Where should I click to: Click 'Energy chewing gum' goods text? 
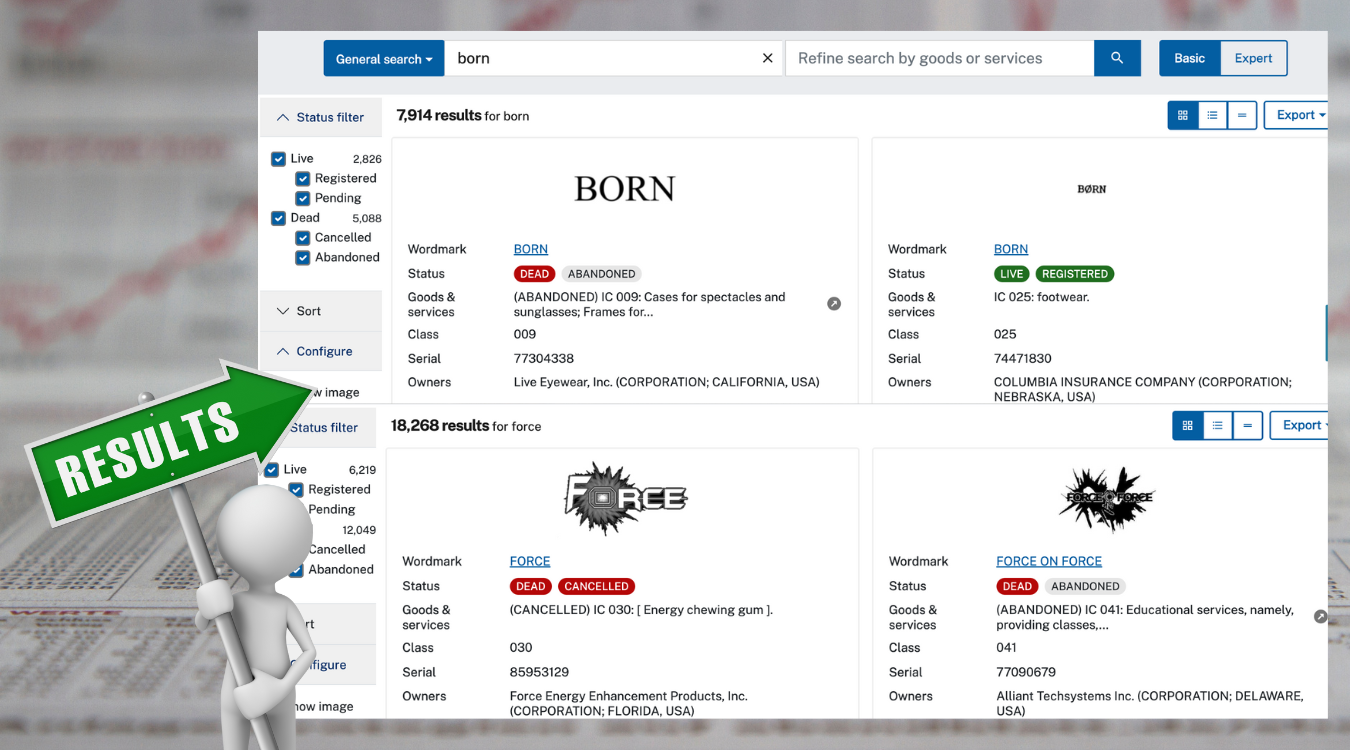coord(704,610)
